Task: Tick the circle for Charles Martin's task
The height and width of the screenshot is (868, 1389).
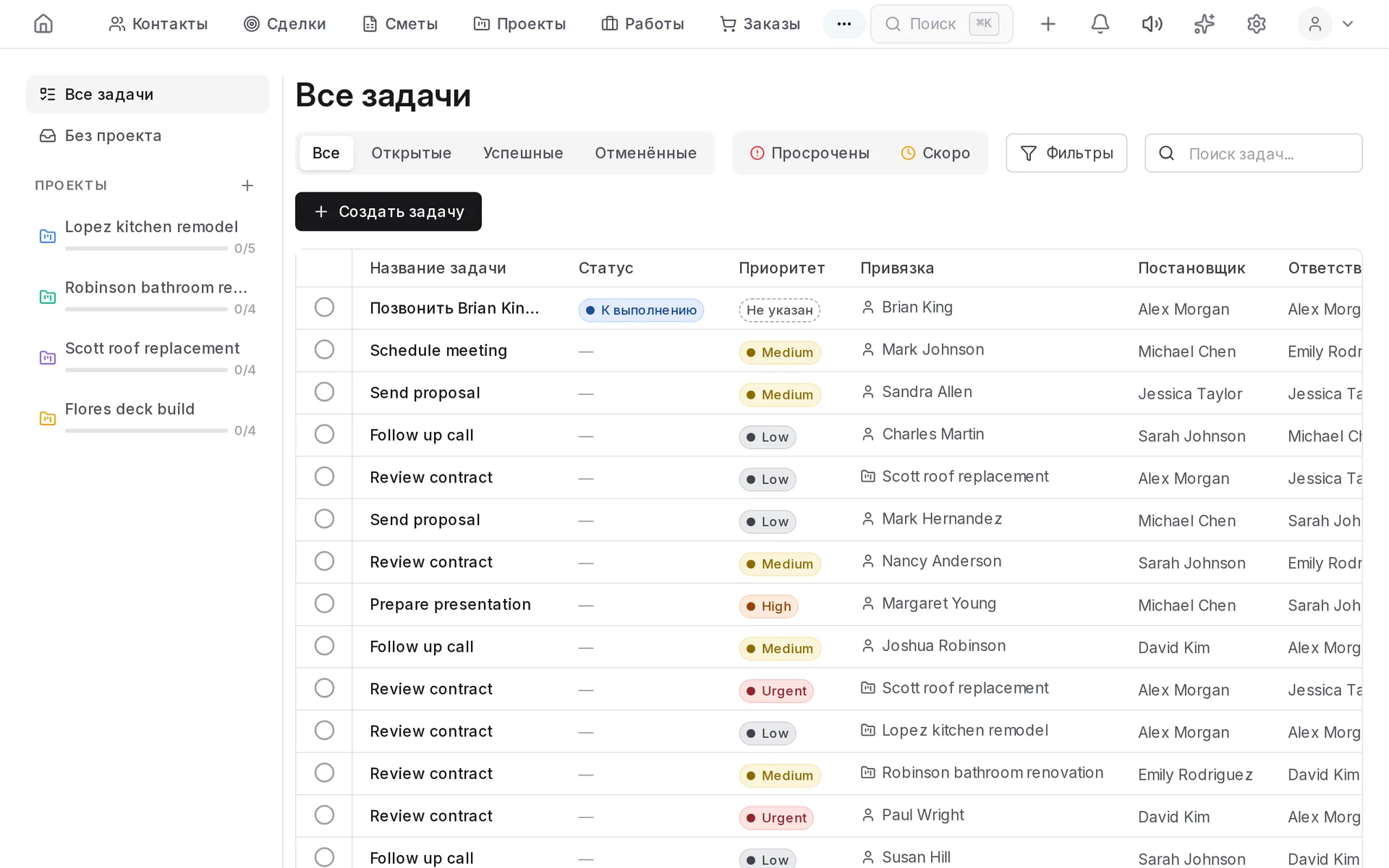Action: [324, 435]
